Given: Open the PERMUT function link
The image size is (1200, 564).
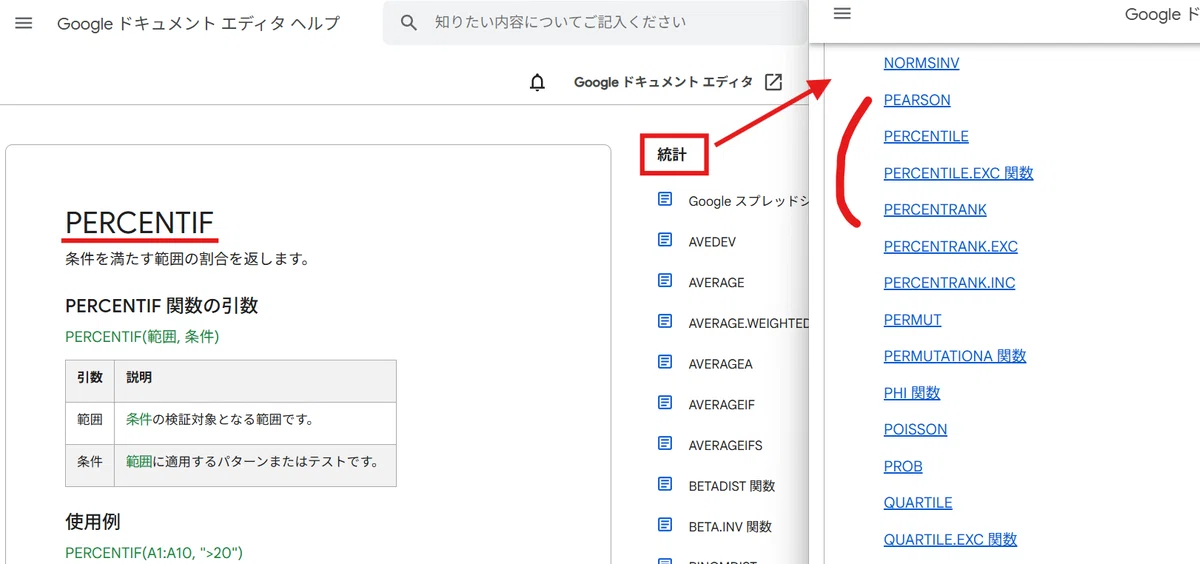Looking at the screenshot, I should coord(912,320).
